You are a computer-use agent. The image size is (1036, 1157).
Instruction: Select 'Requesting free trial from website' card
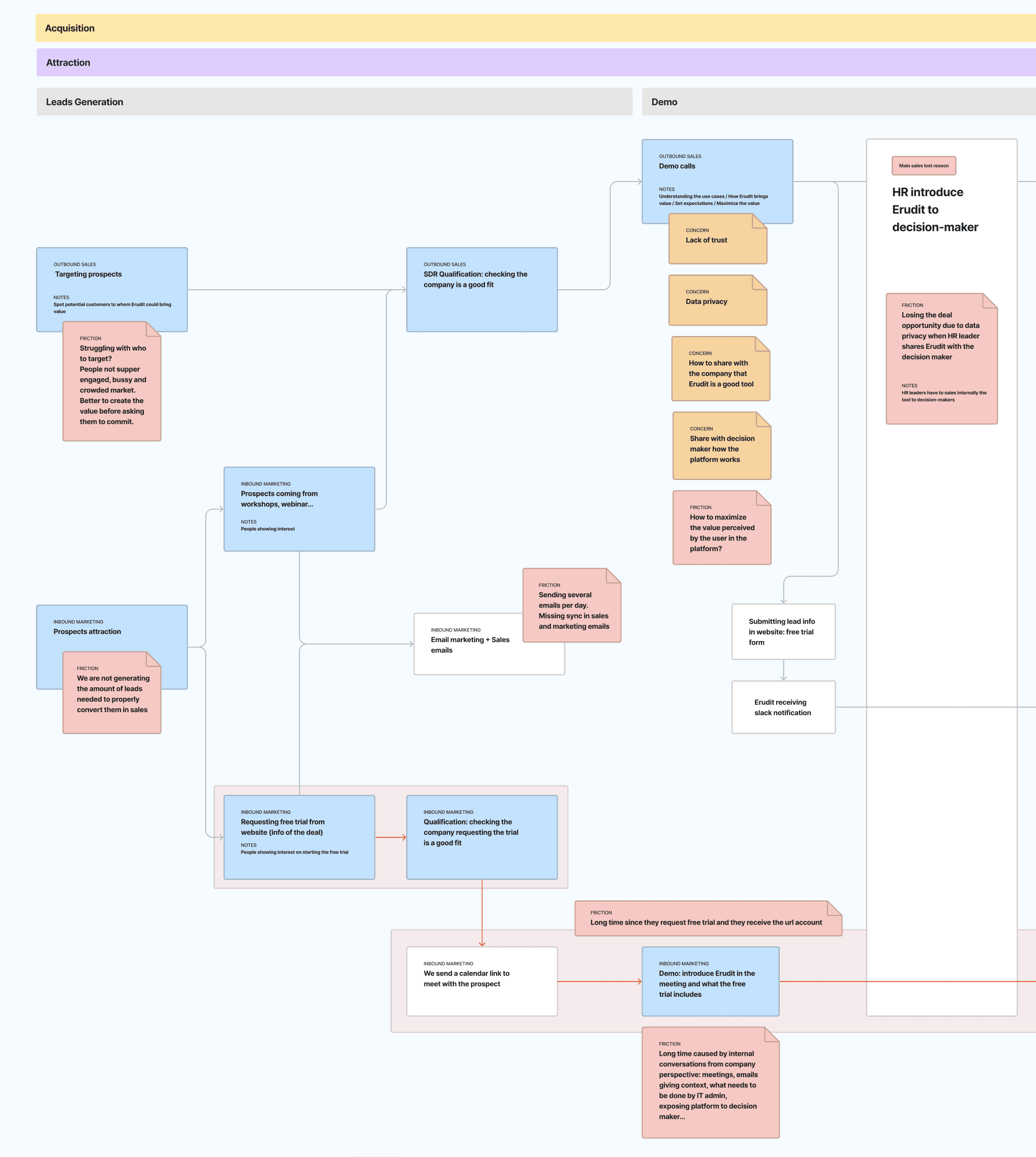click(299, 837)
